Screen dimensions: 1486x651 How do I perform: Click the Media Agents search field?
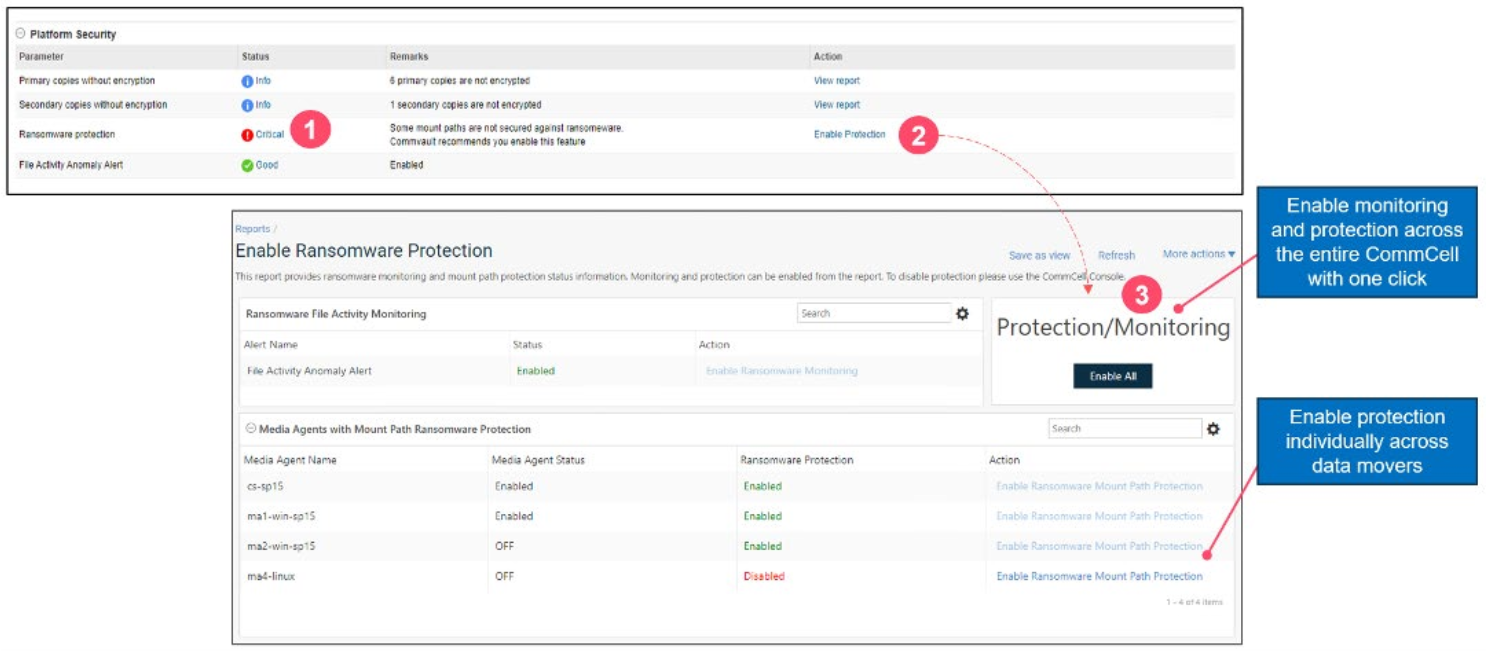click(1125, 428)
